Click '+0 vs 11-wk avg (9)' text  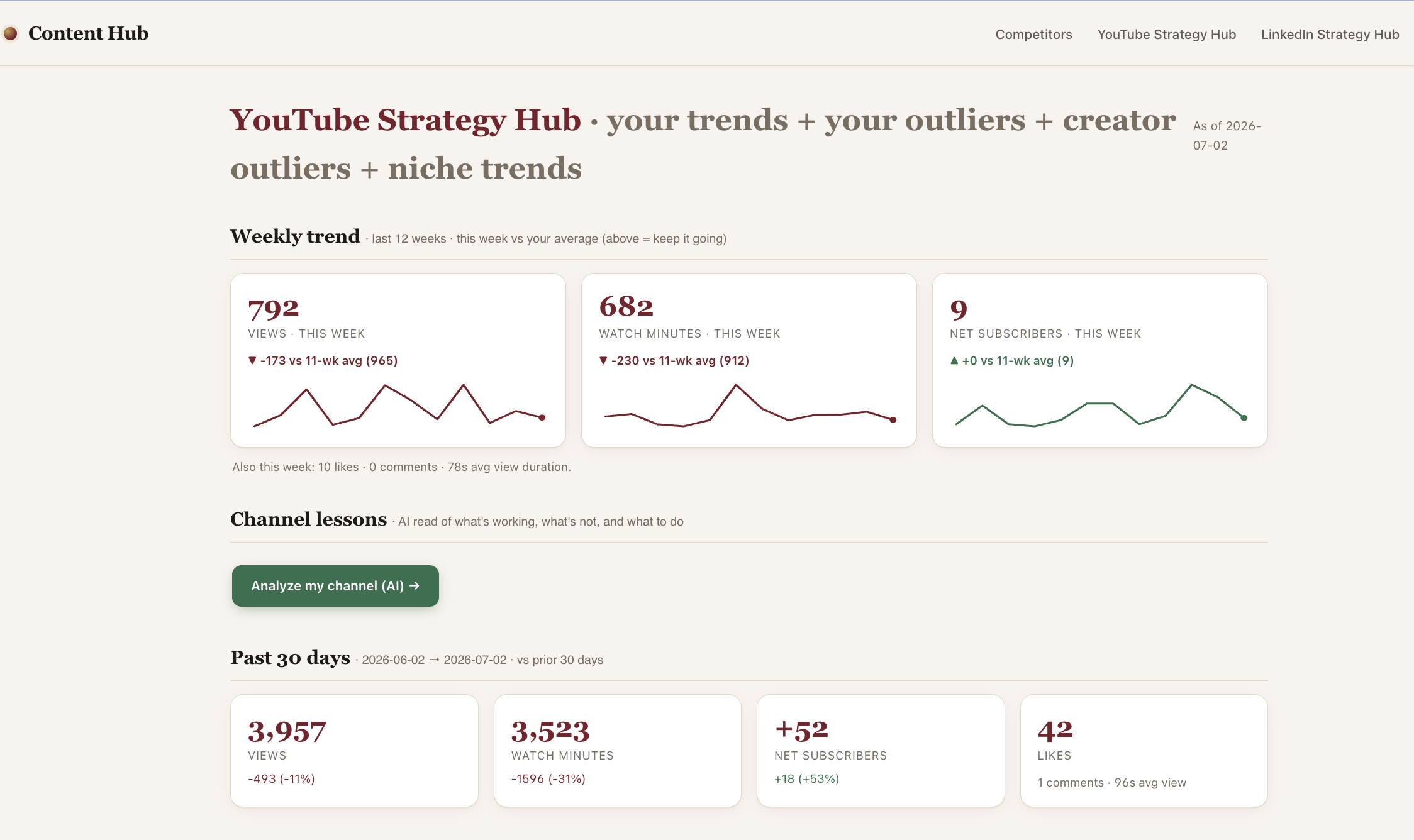[1011, 361]
